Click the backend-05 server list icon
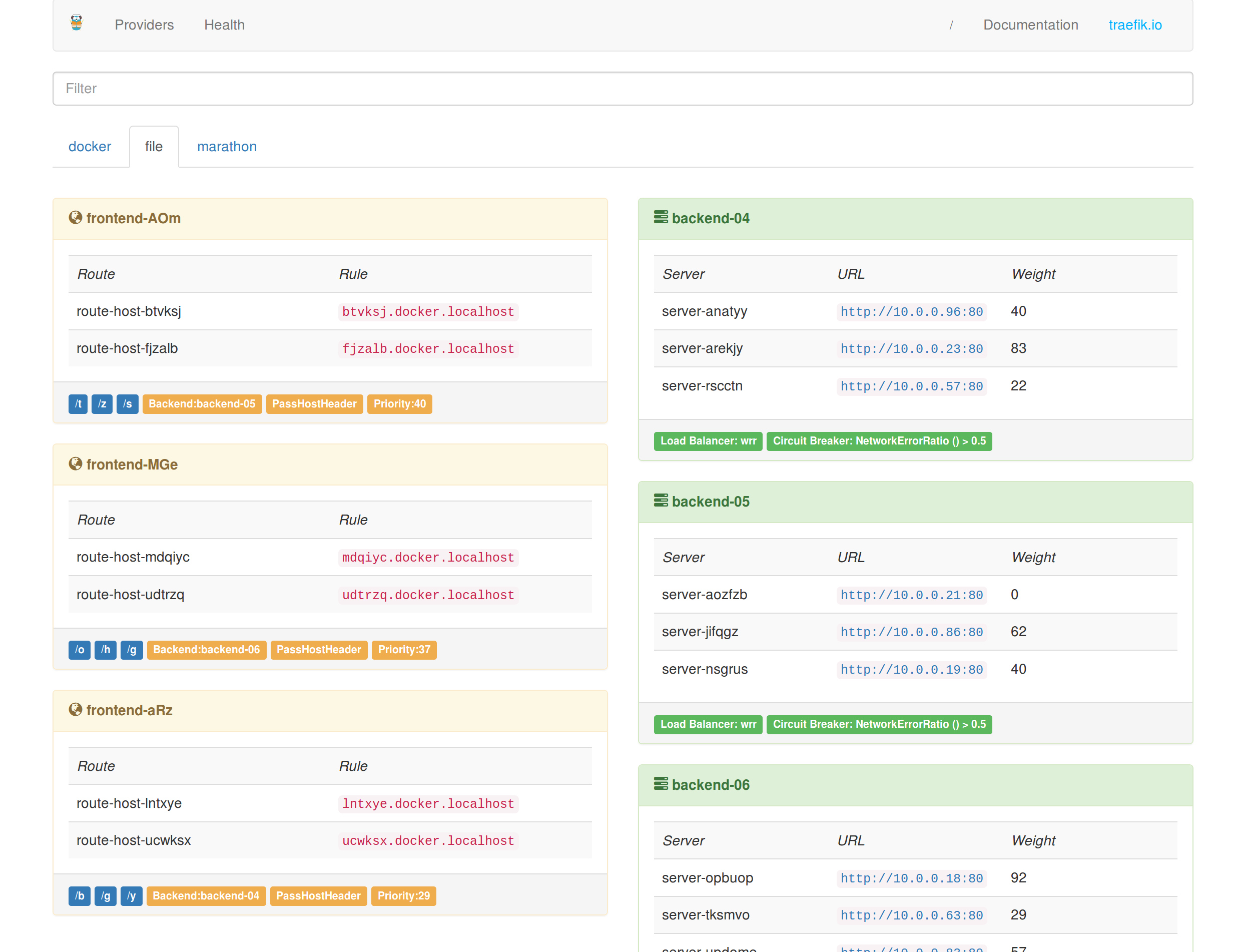The height and width of the screenshot is (952, 1233). point(661,500)
